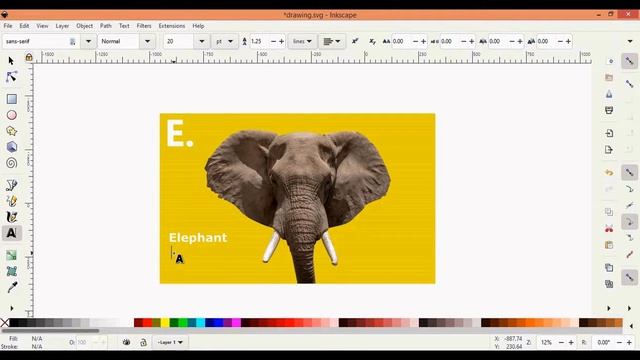
Task: Select the Ellipse circle tool
Action: point(11,115)
